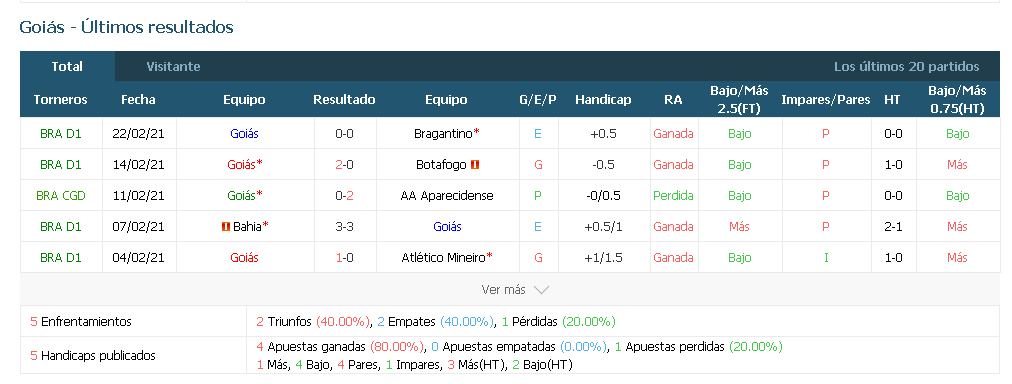
Task: Click the Botafogo team name
Action: coord(441,165)
